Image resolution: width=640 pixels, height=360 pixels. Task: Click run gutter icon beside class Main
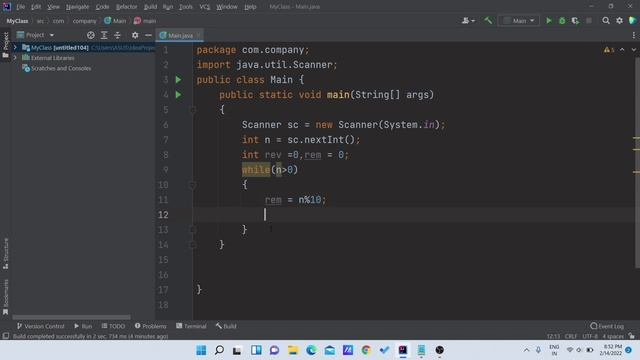(x=178, y=80)
